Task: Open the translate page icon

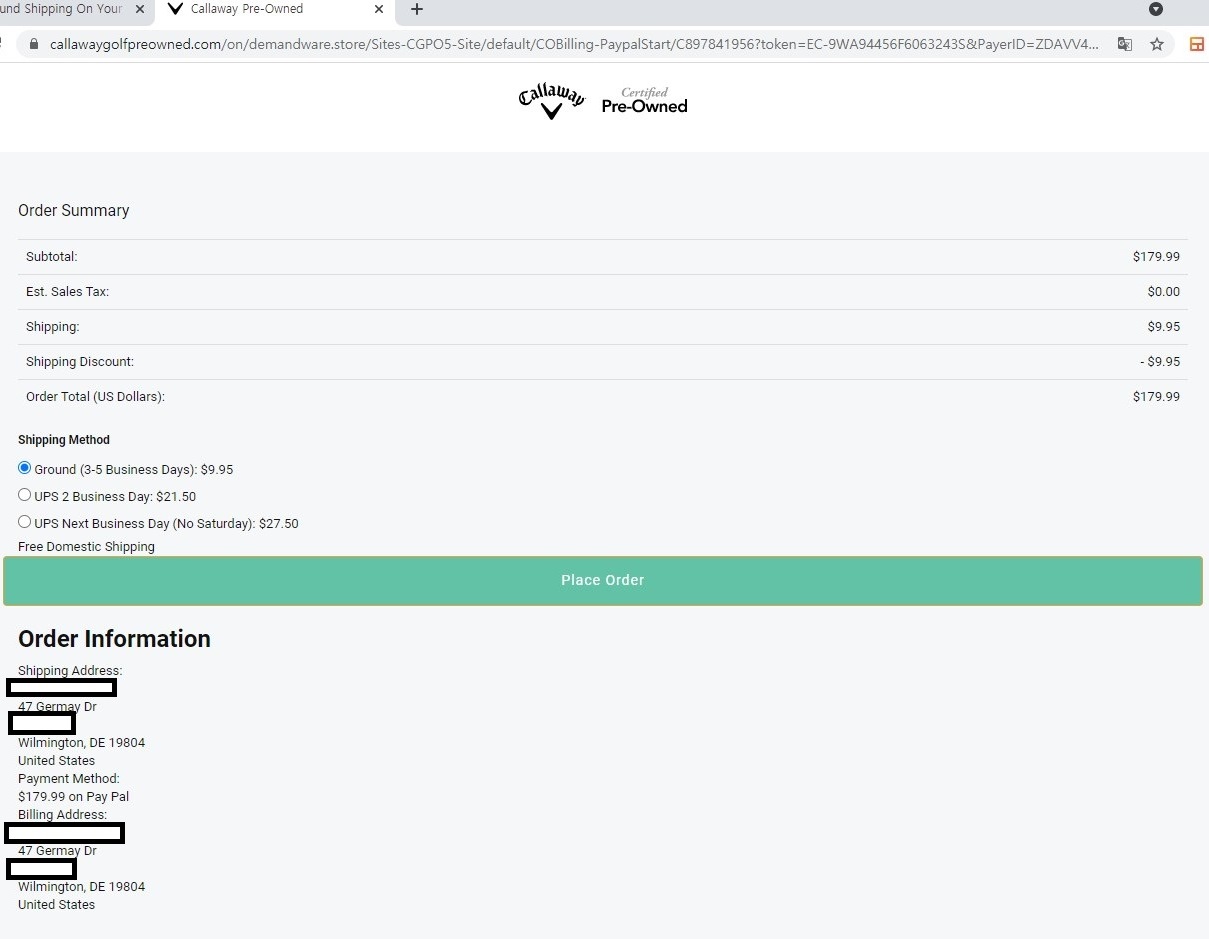Action: pos(1125,44)
